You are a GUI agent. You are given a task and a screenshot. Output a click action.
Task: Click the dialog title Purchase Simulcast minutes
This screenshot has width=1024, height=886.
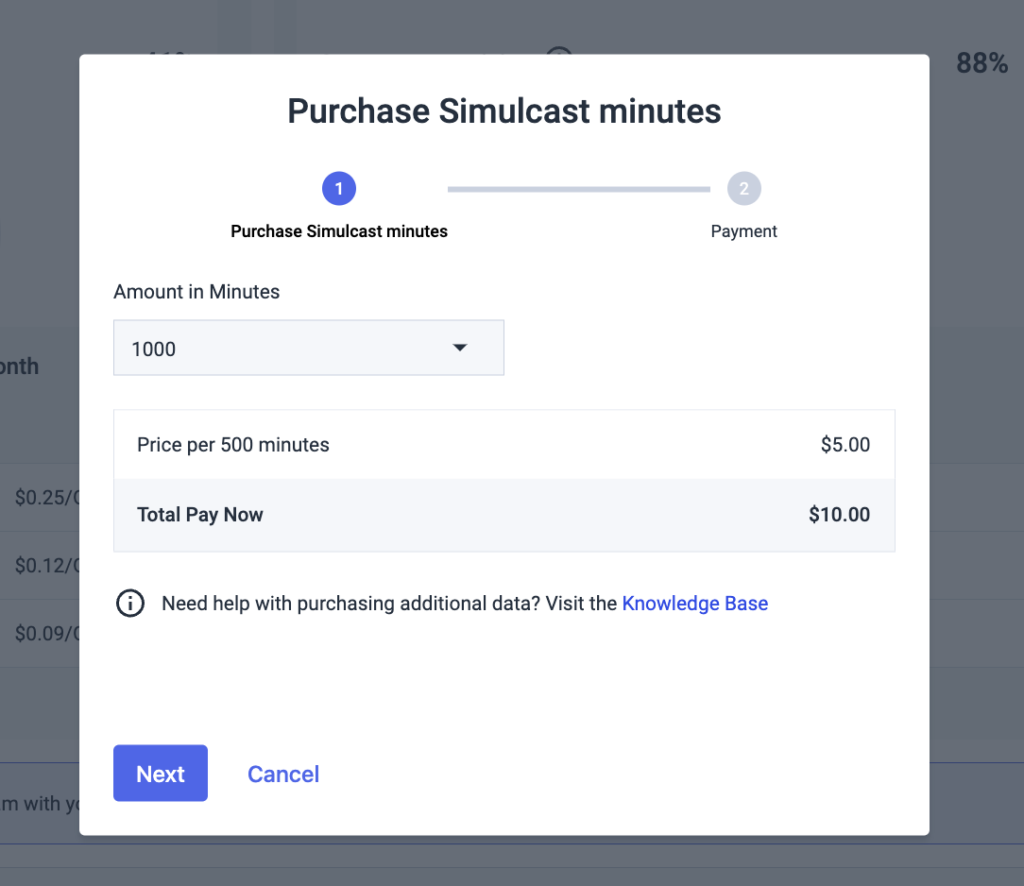coord(504,111)
